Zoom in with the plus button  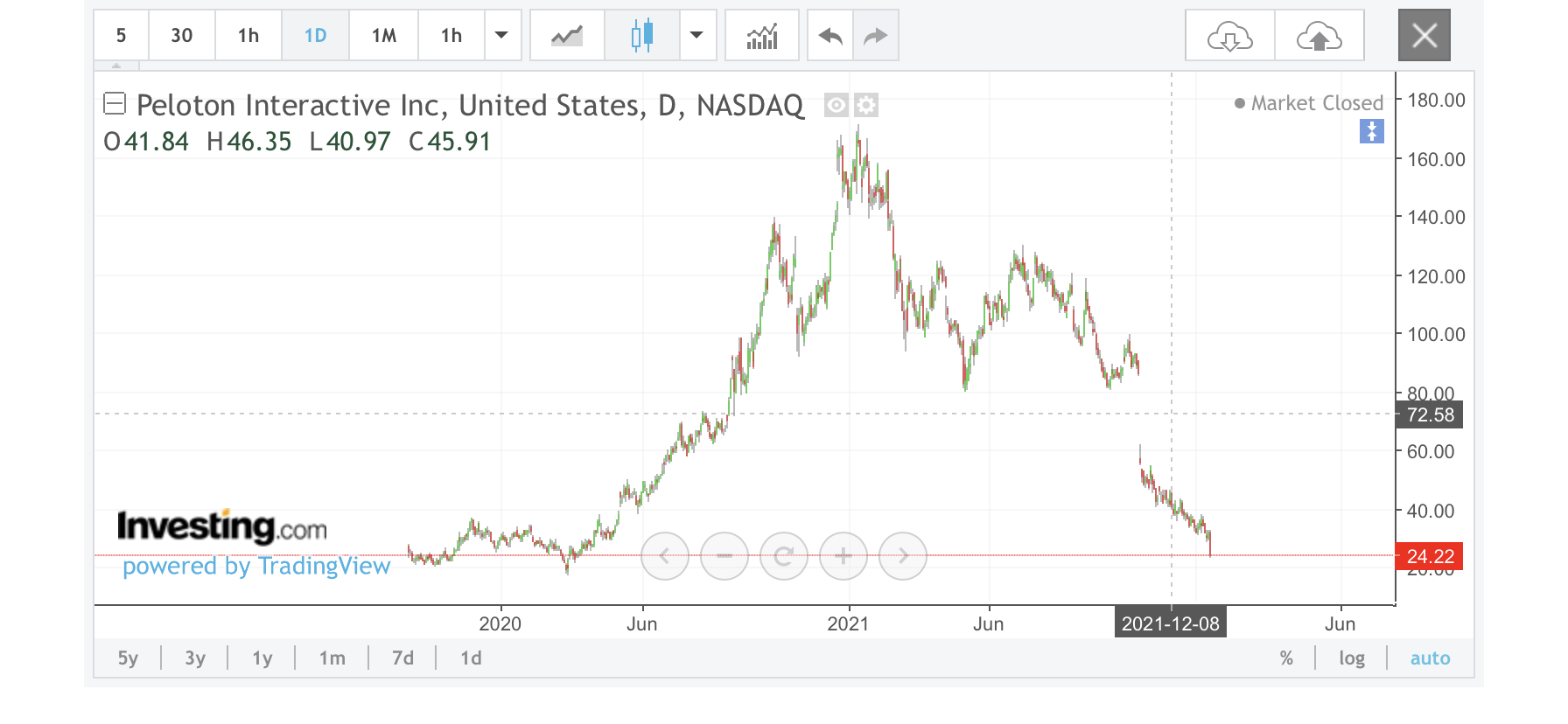843,556
